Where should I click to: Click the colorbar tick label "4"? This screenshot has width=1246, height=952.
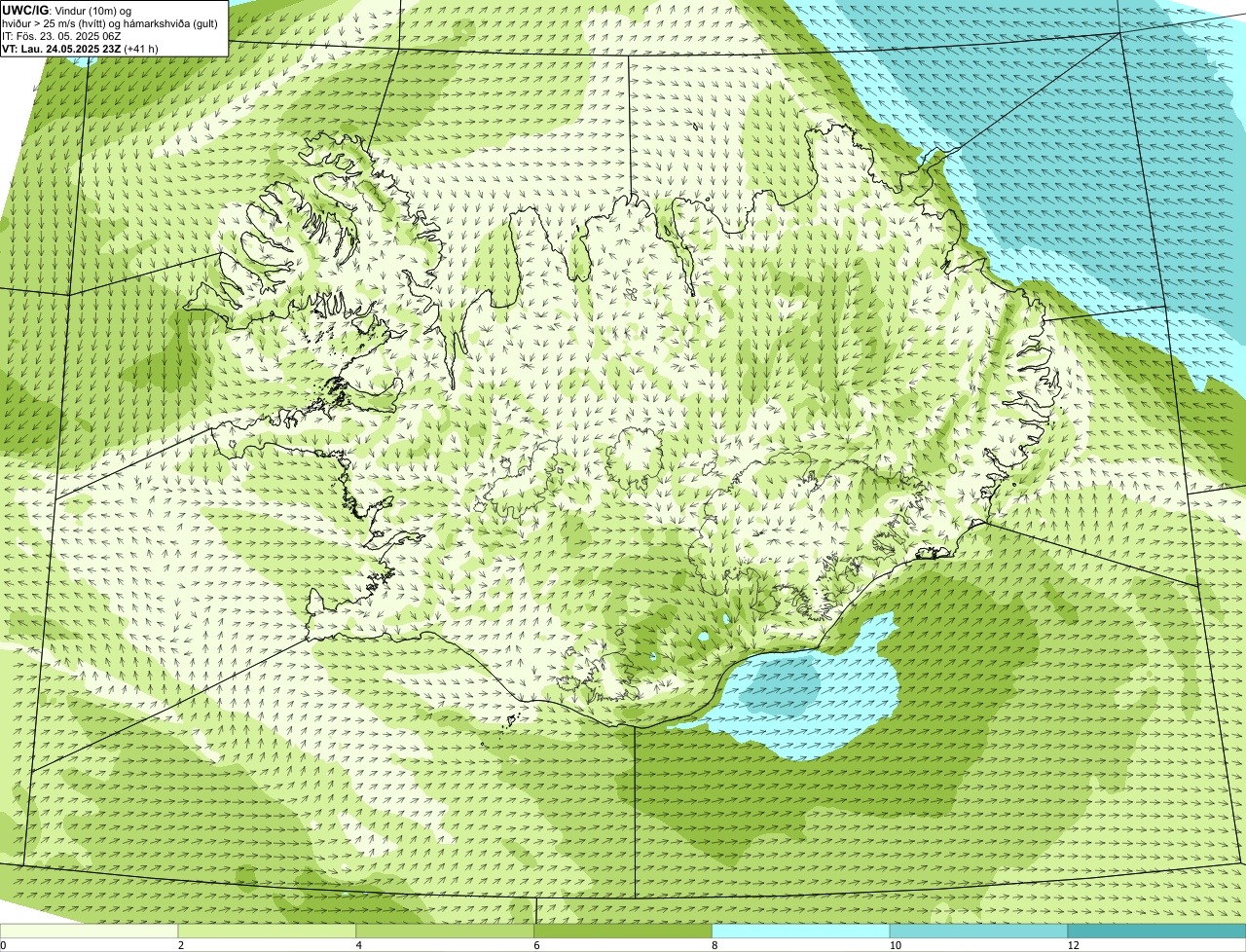(359, 945)
